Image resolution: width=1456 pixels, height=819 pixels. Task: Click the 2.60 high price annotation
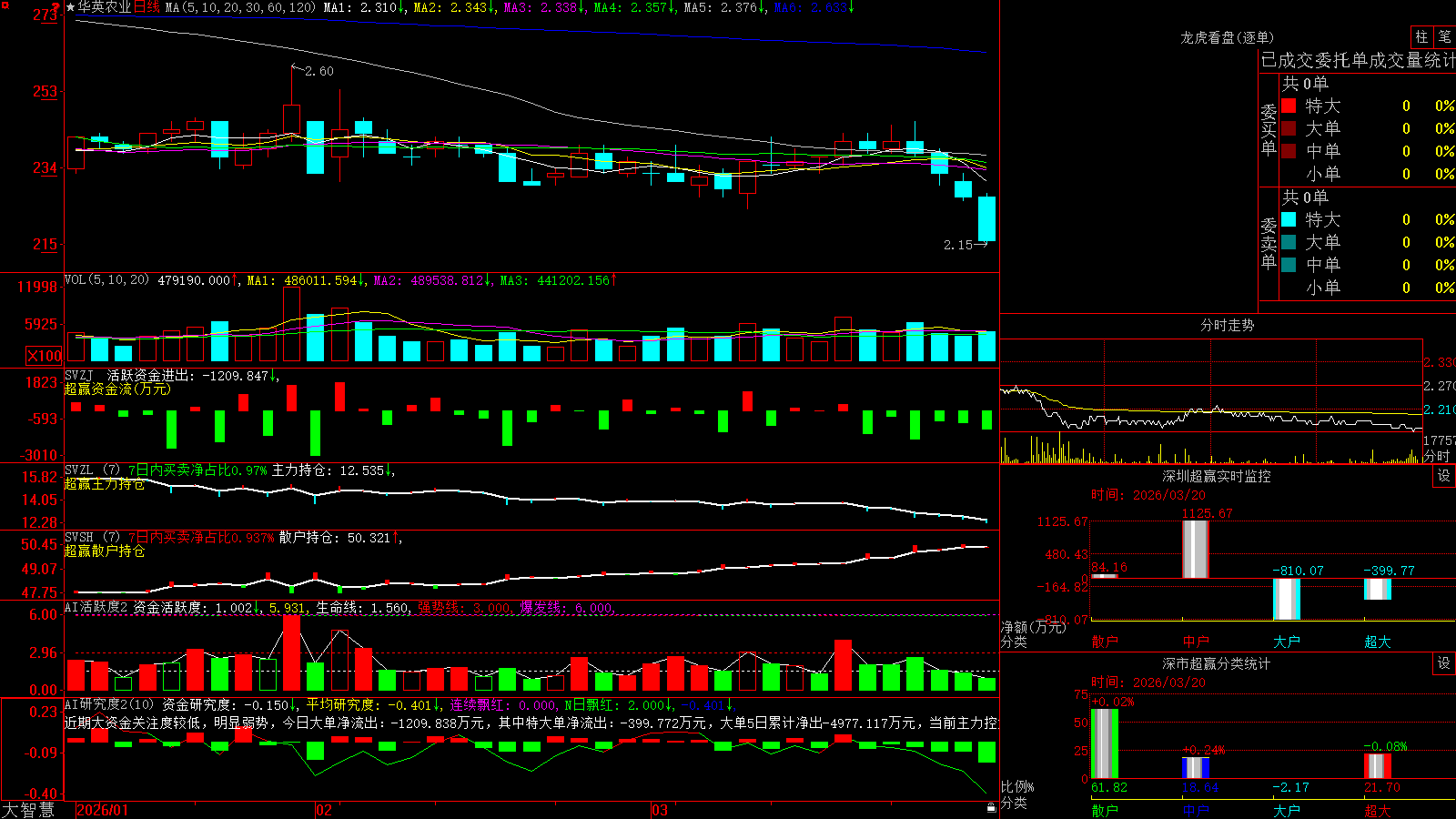pos(318,71)
